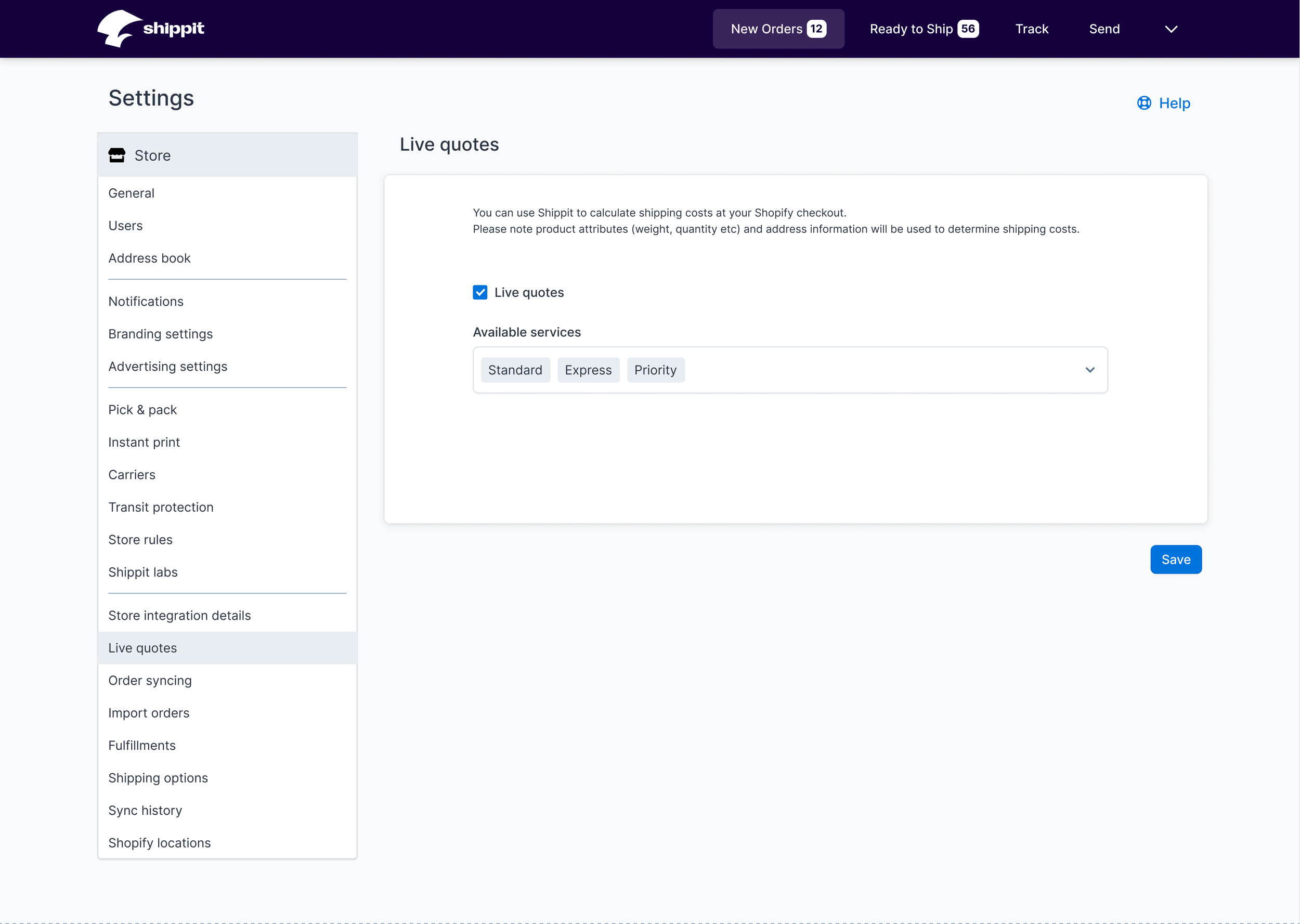
Task: Click the Ready to Ship 56 badge
Action: coord(968,29)
